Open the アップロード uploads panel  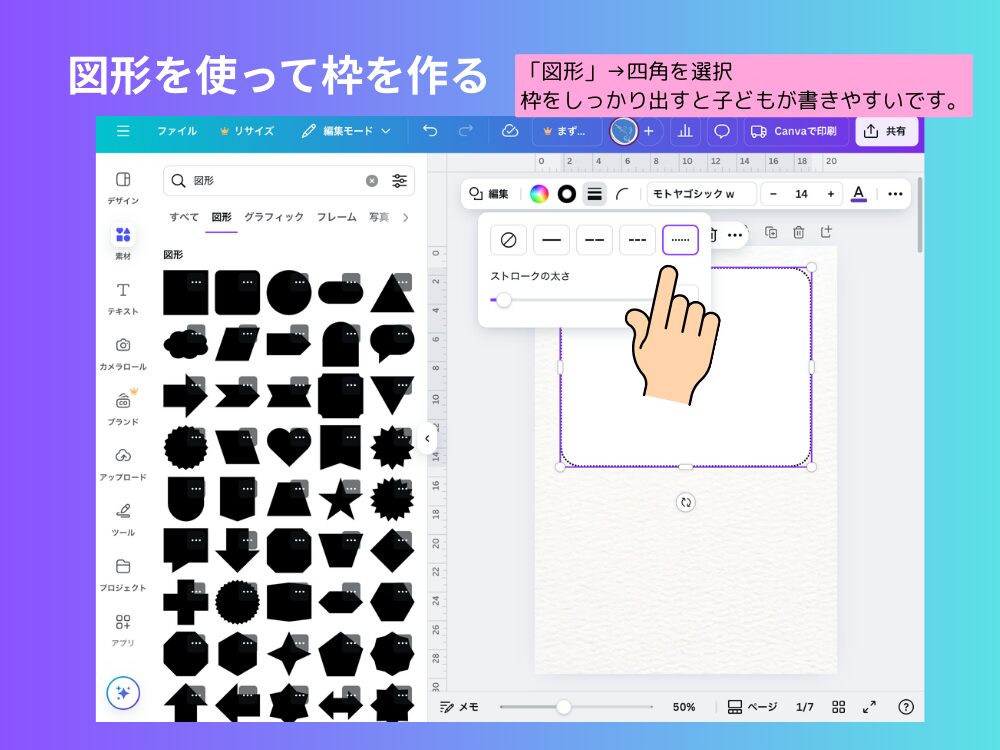coord(123,464)
